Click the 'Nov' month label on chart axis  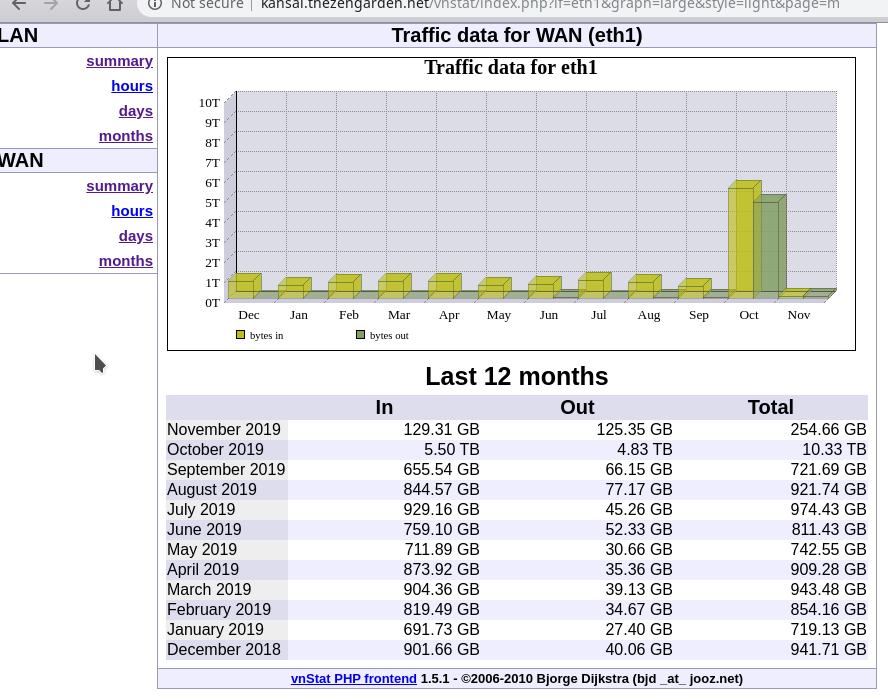pos(799,315)
